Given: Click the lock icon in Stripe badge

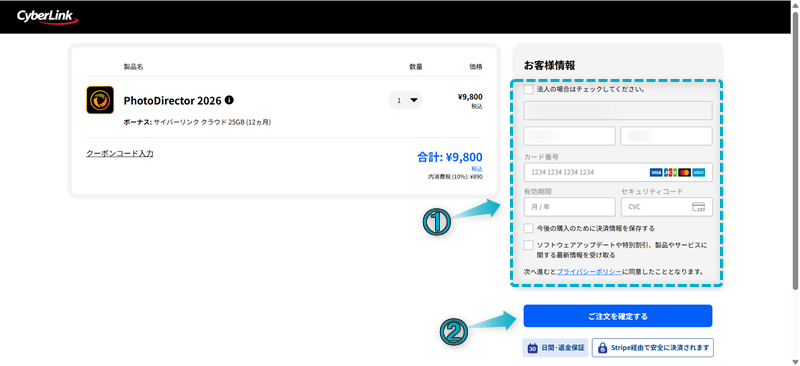Looking at the screenshot, I should 602,348.
